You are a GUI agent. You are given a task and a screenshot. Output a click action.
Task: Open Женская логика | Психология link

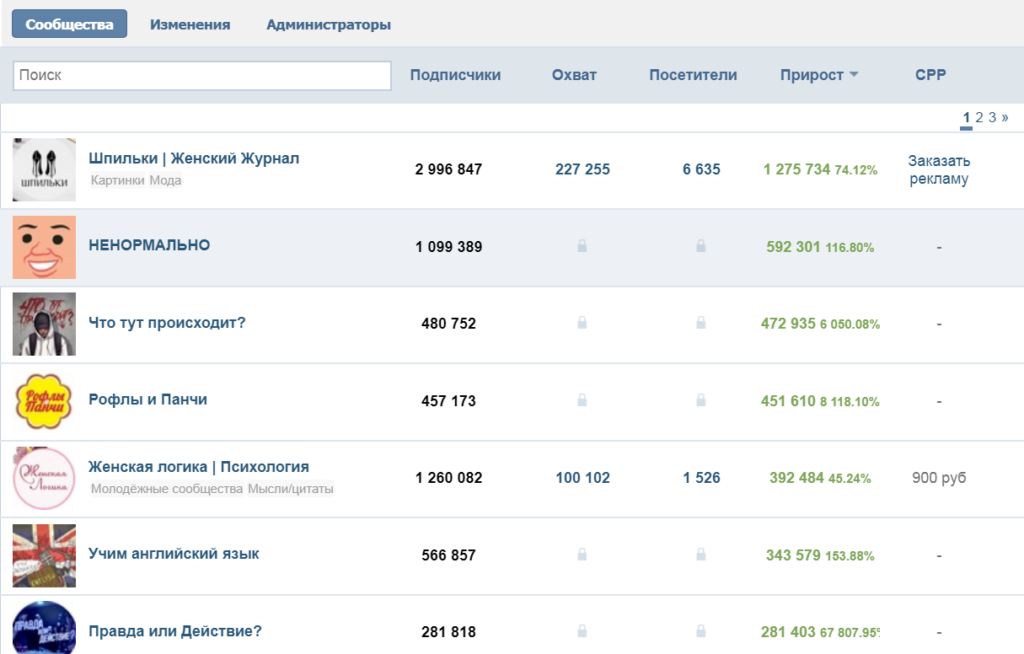pyautogui.click(x=199, y=467)
